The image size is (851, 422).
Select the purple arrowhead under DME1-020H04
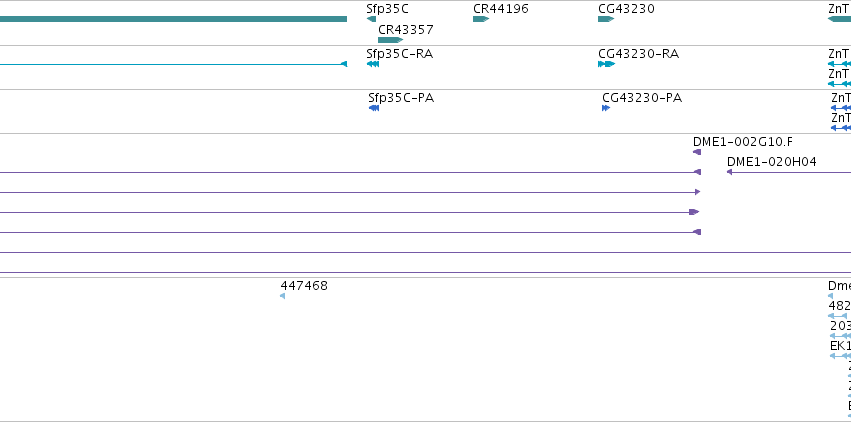[729, 172]
